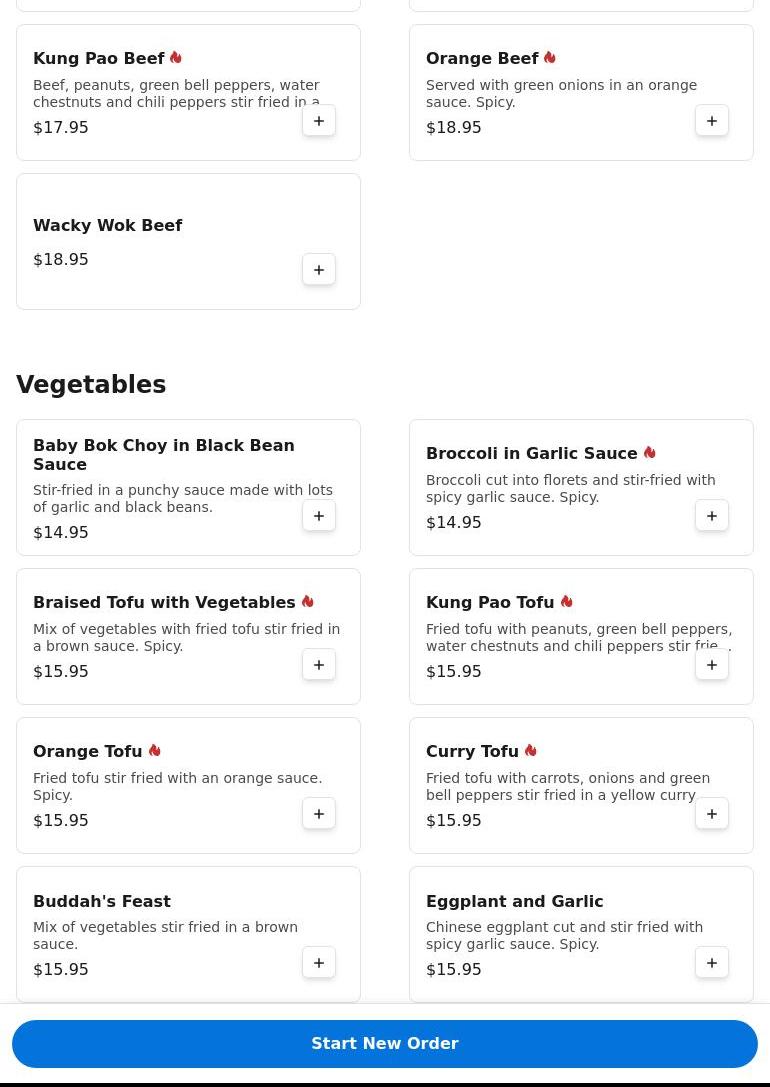Add Orange Tofu with plus button
The image size is (770, 1087).
click(319, 814)
